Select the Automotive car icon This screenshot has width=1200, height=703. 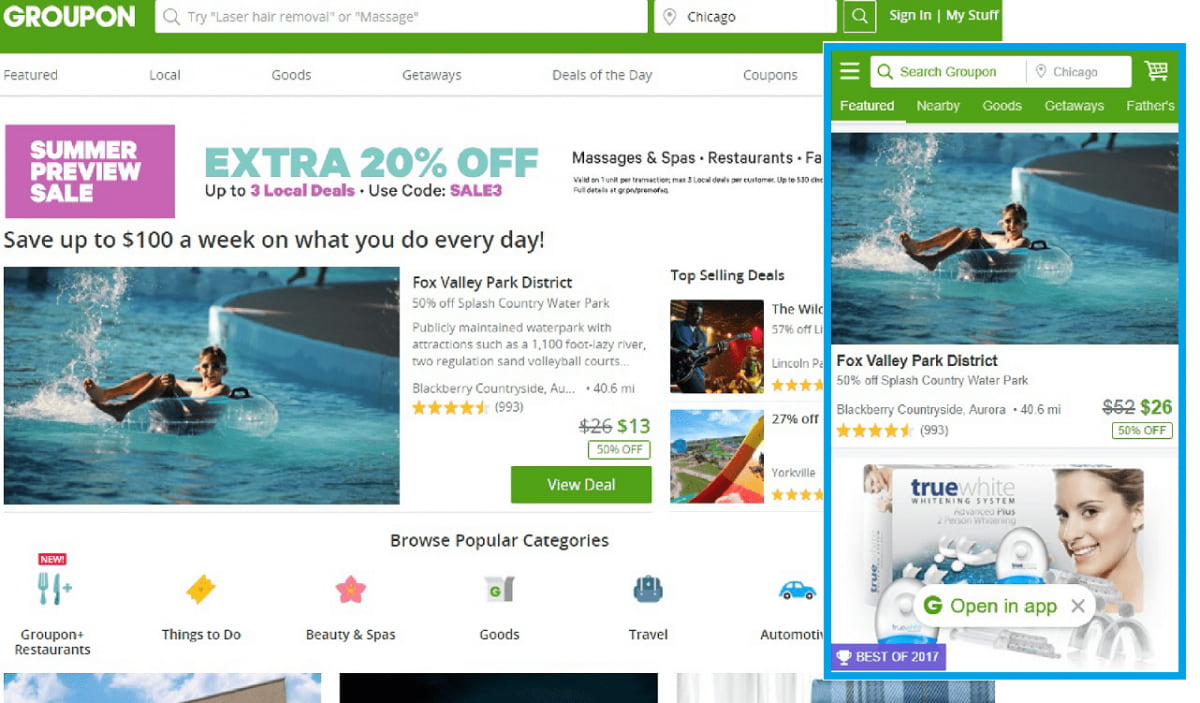click(797, 590)
